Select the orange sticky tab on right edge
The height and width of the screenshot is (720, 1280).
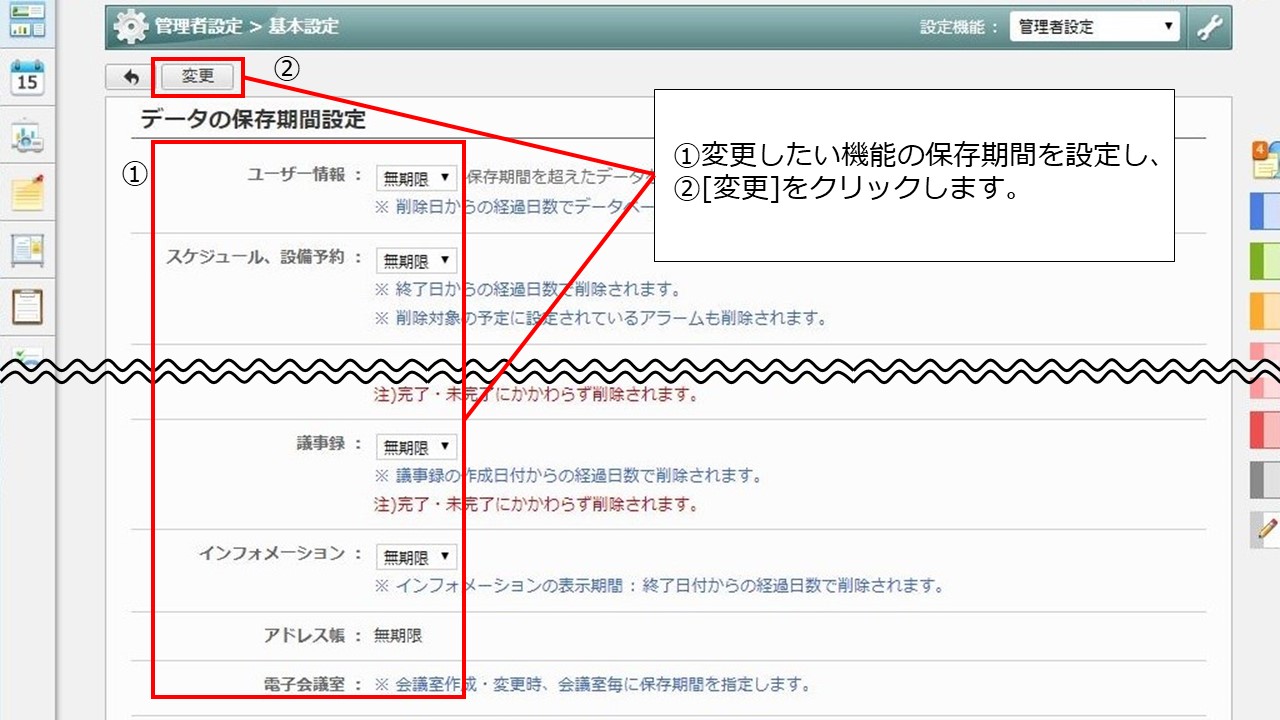coord(1265,312)
